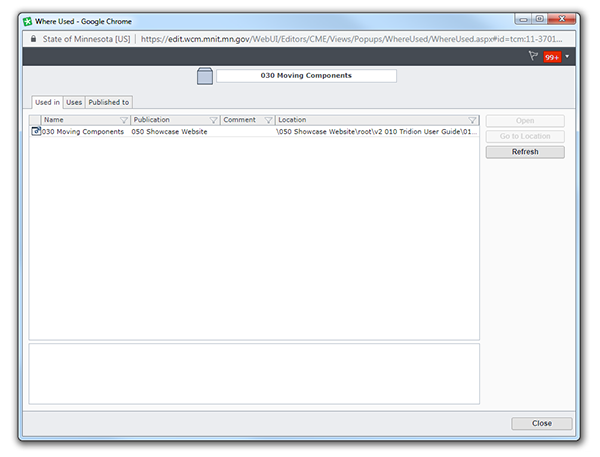Viewport: 600px width, 457px height.
Task: Open the Name column filter
Action: [x=124, y=120]
